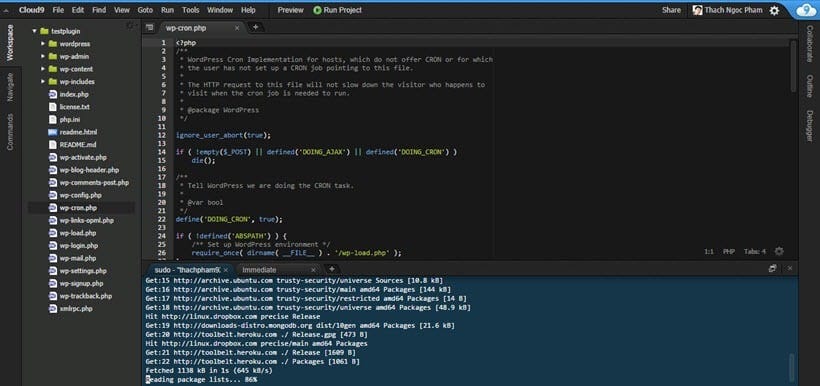Switch to the Workspace side panel
Image resolution: width=820 pixels, height=386 pixels.
(10, 42)
